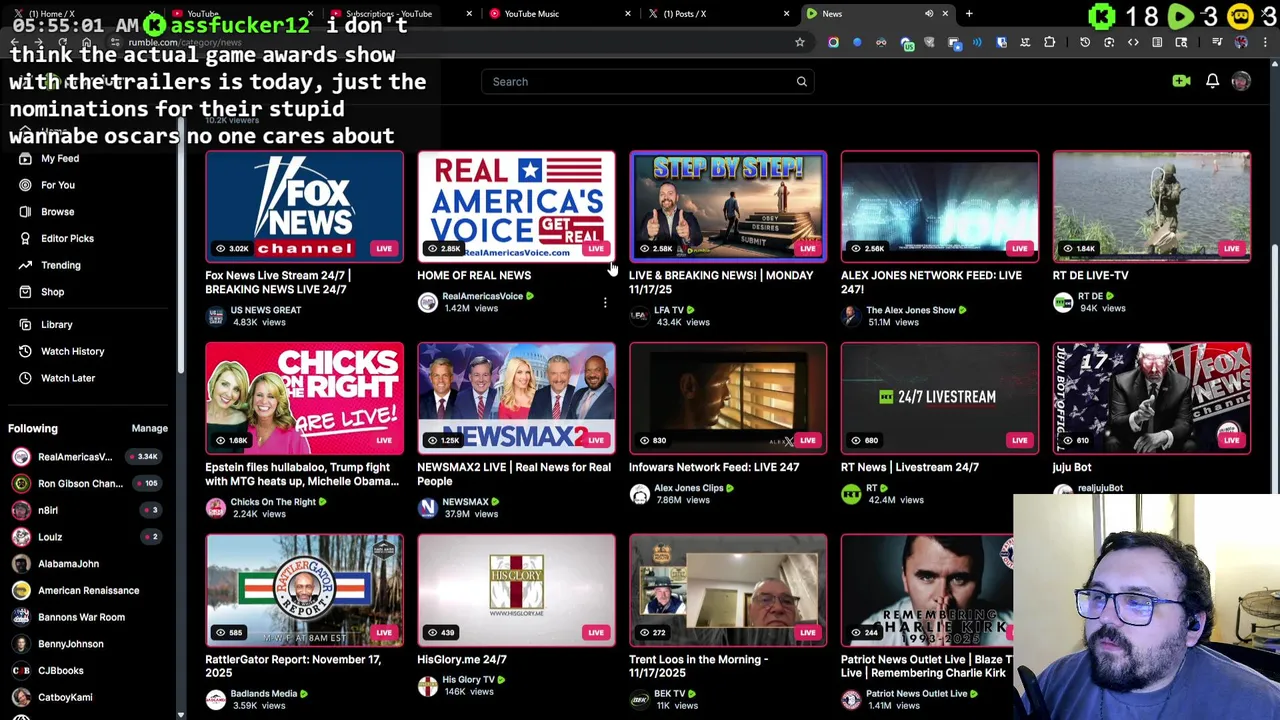
Task: Play the RT DE LIVE-TV thumbnail
Action: 1151,206
